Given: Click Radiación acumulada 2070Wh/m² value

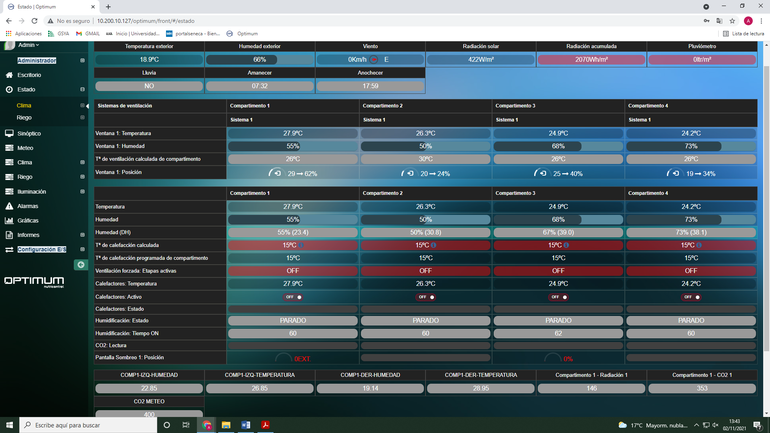Looking at the screenshot, I should point(591,59).
